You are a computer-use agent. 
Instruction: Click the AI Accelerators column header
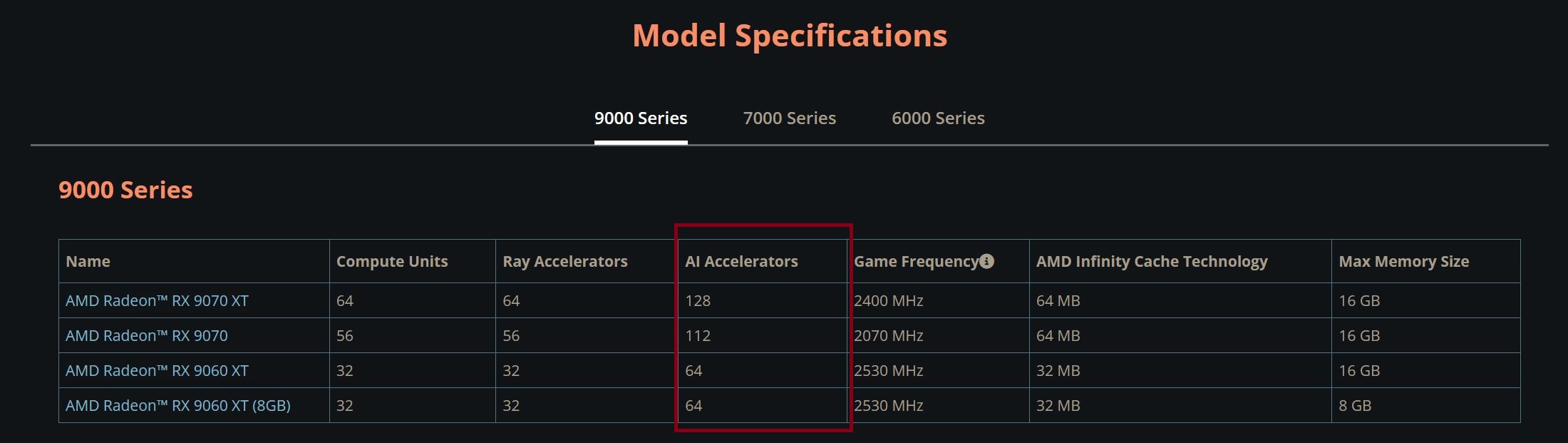pyautogui.click(x=741, y=262)
